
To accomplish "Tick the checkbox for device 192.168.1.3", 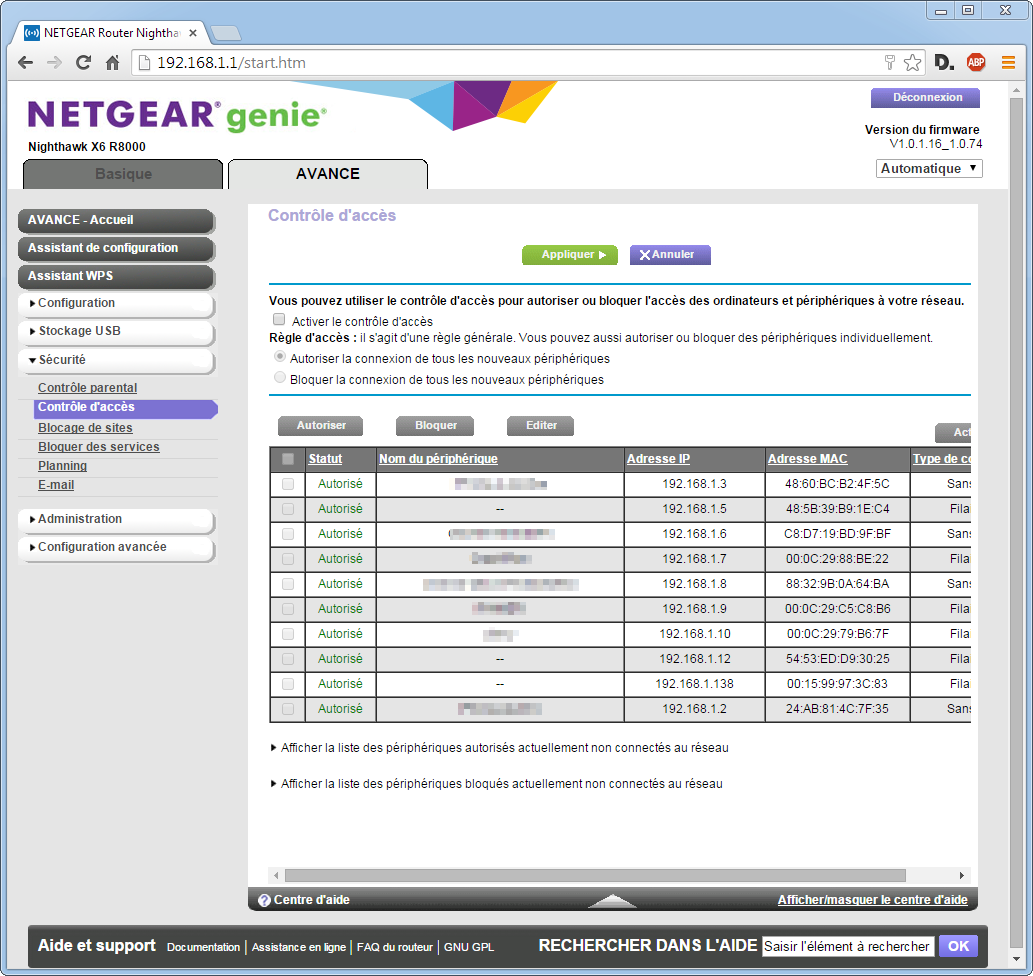I will tap(288, 484).
